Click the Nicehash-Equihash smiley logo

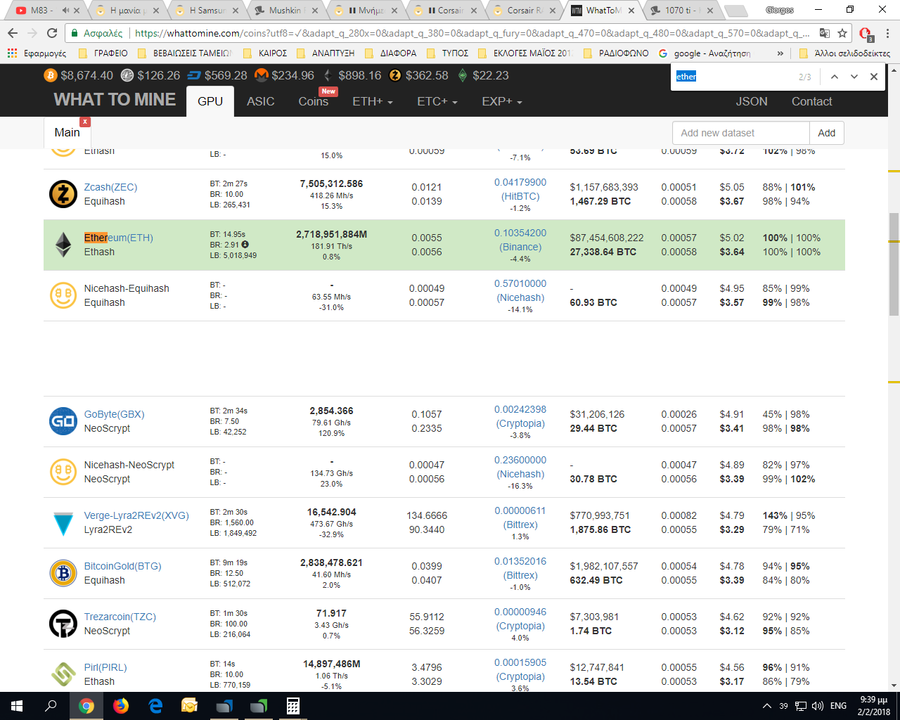click(x=63, y=295)
